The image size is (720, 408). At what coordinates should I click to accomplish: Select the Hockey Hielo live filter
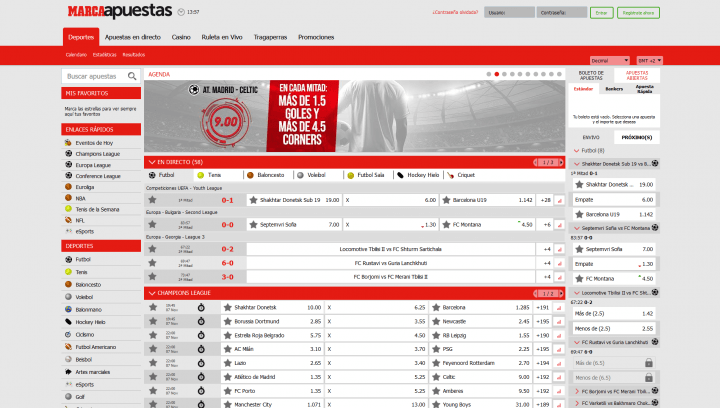[418, 175]
